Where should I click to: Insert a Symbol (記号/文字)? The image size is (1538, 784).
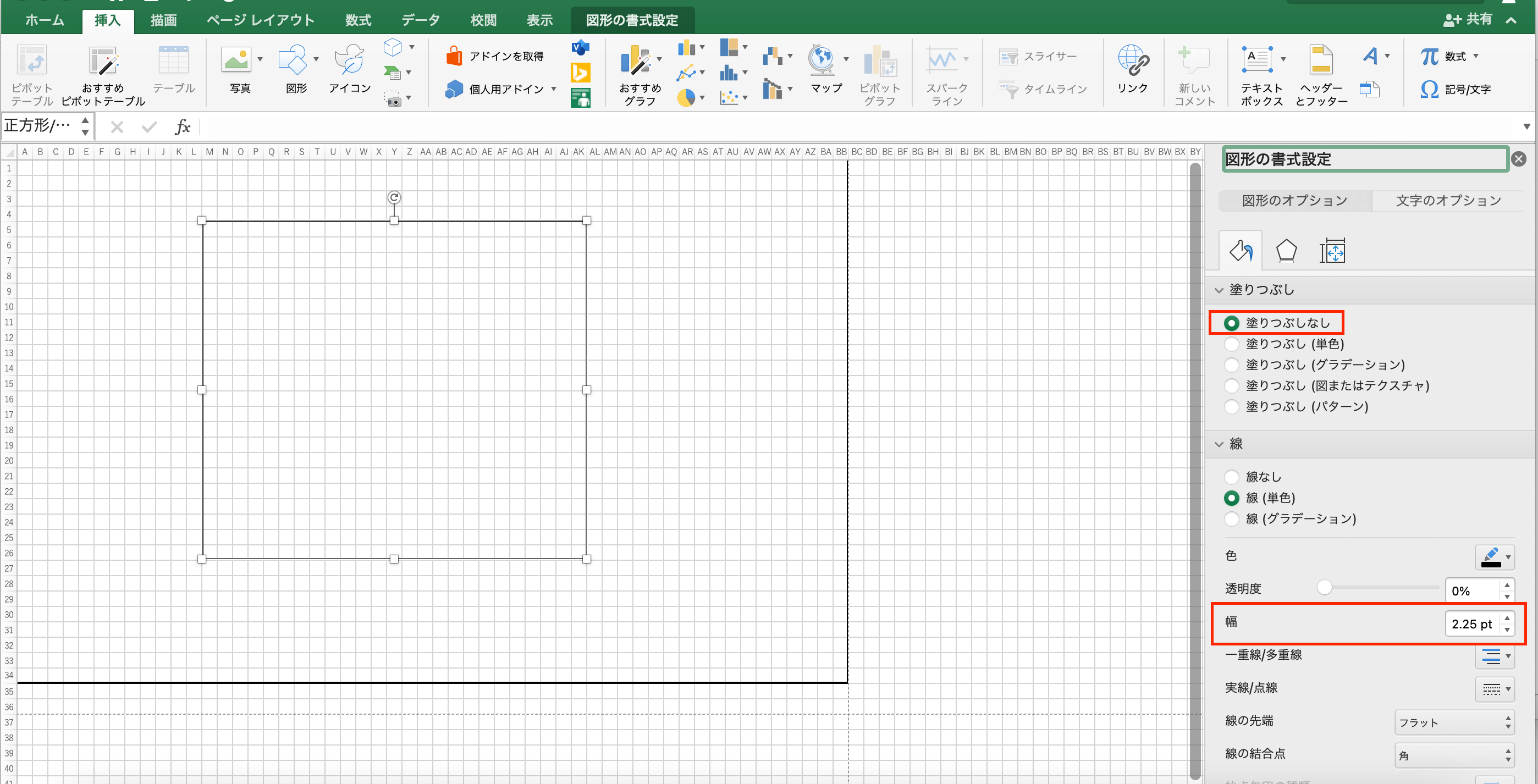1455,89
